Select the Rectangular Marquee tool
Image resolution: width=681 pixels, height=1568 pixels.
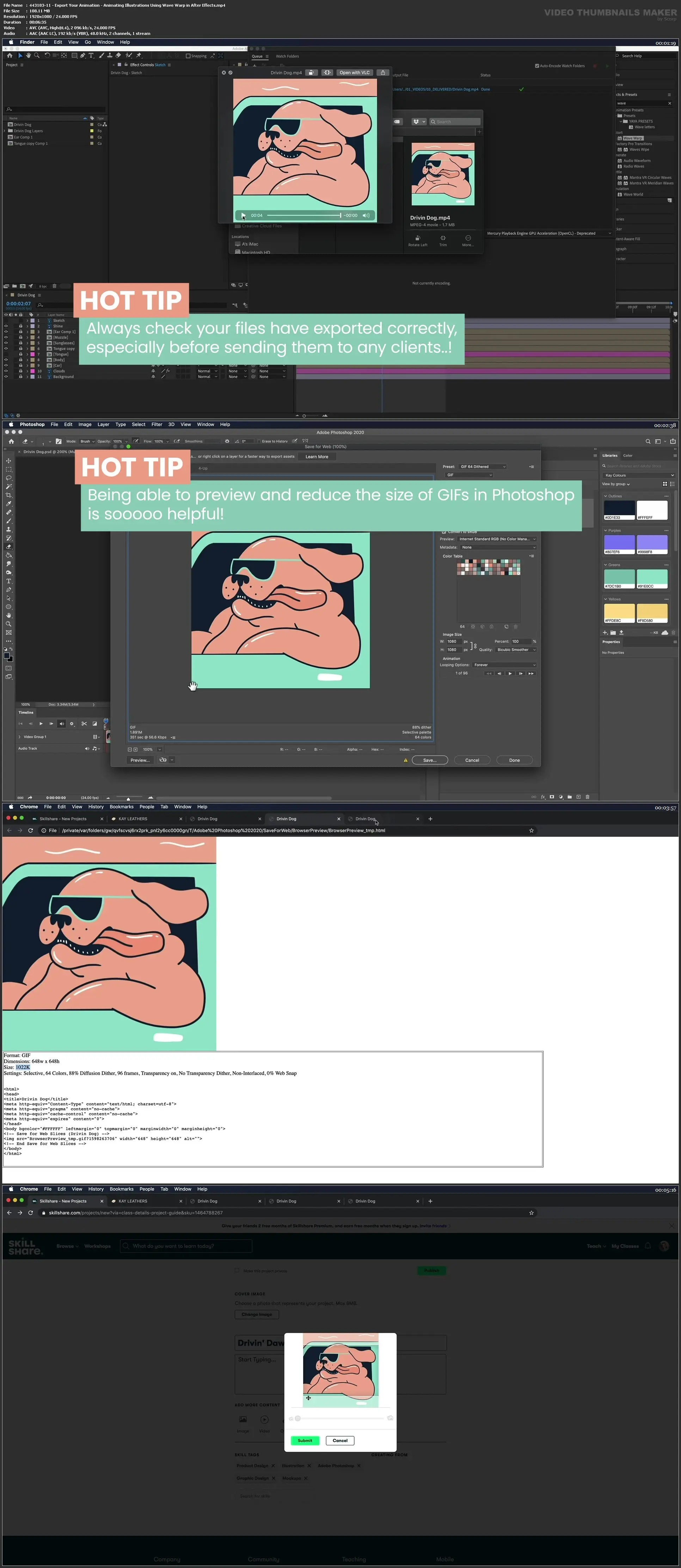[8, 469]
